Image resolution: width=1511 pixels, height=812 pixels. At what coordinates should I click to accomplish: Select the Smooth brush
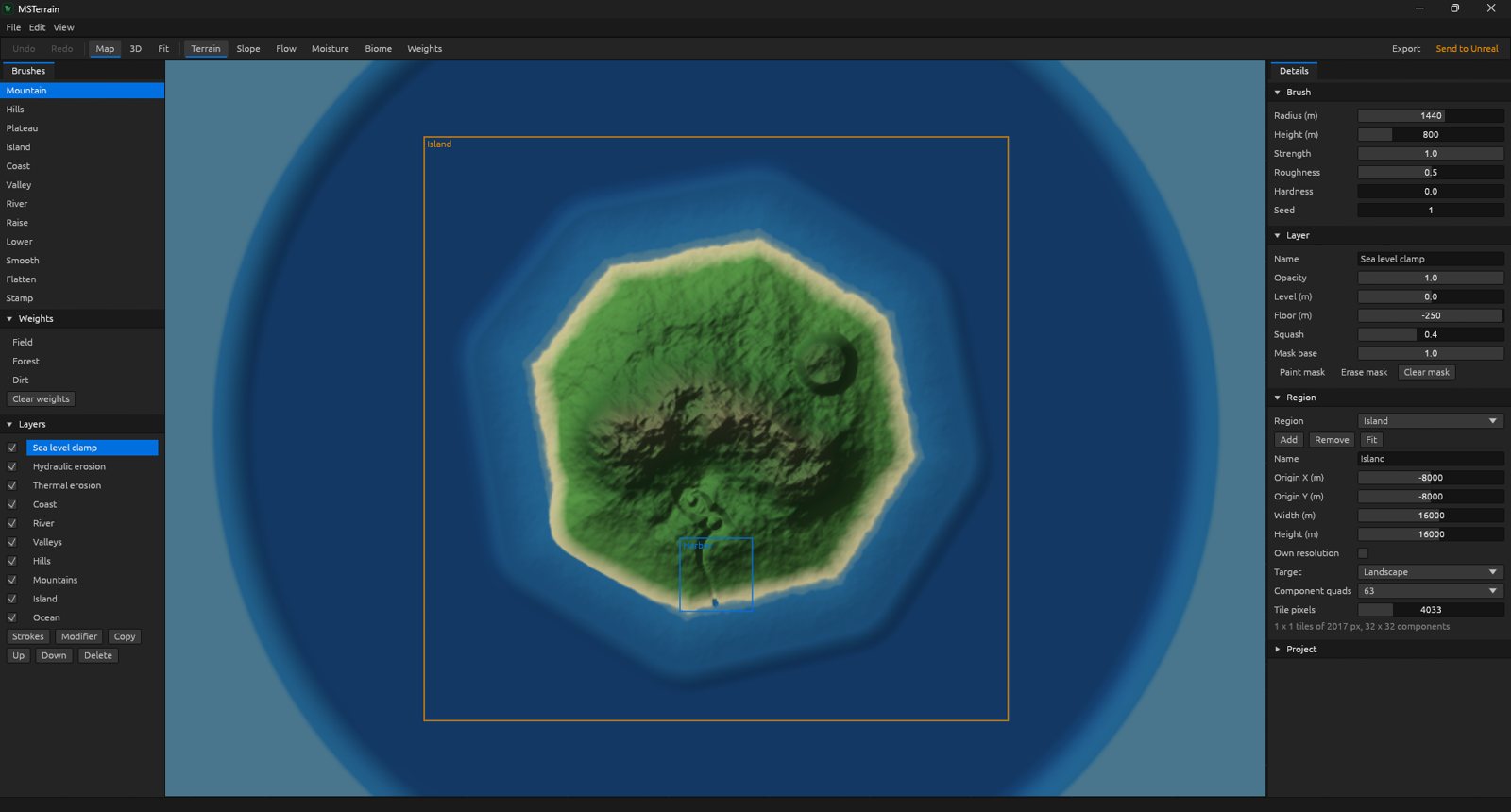pos(82,261)
